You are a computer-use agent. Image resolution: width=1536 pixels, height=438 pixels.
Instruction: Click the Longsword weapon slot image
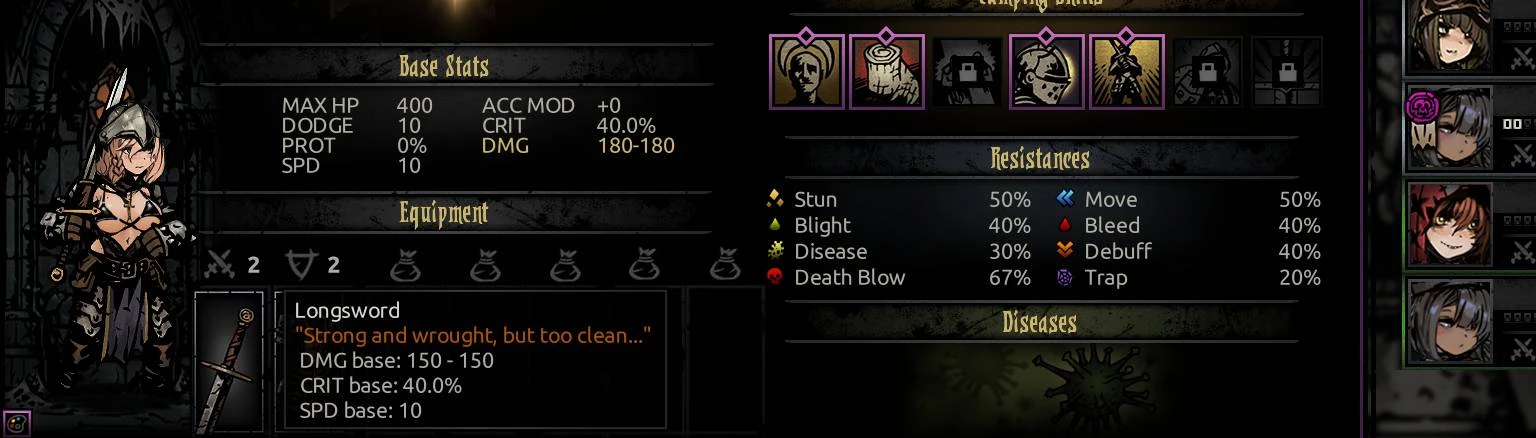229,363
